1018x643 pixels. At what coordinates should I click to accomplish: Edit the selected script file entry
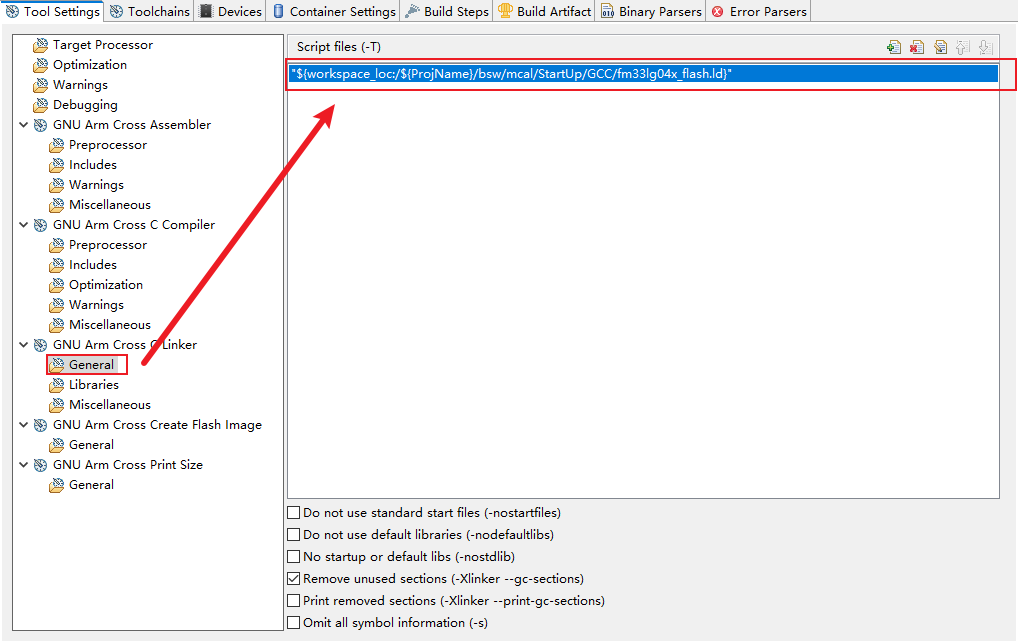940,47
